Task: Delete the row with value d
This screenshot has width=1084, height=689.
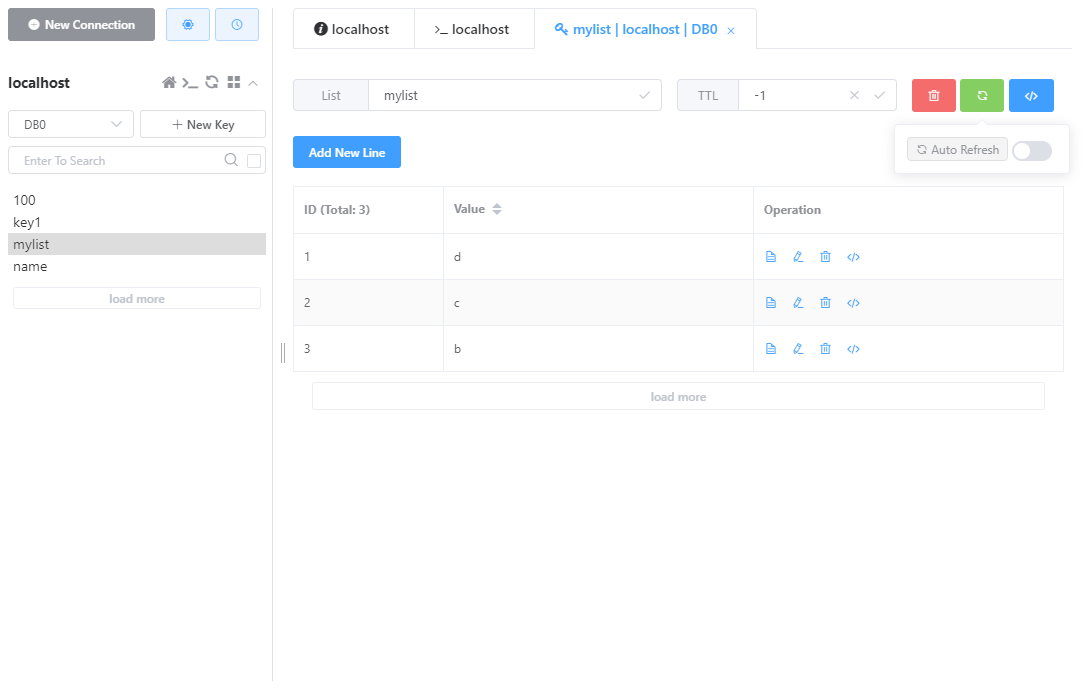Action: [x=825, y=257]
